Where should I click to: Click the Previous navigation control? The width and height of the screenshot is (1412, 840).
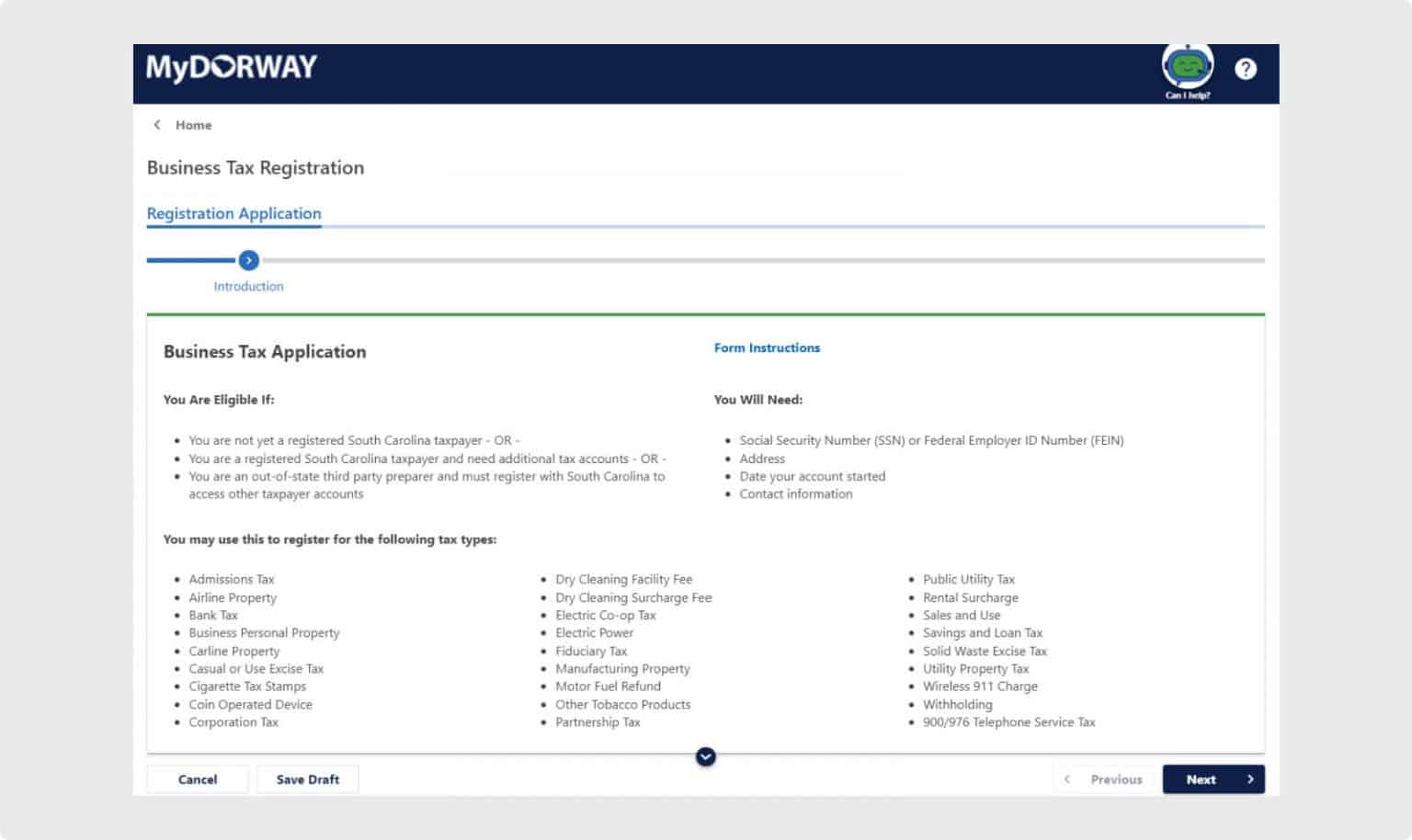[1115, 778]
